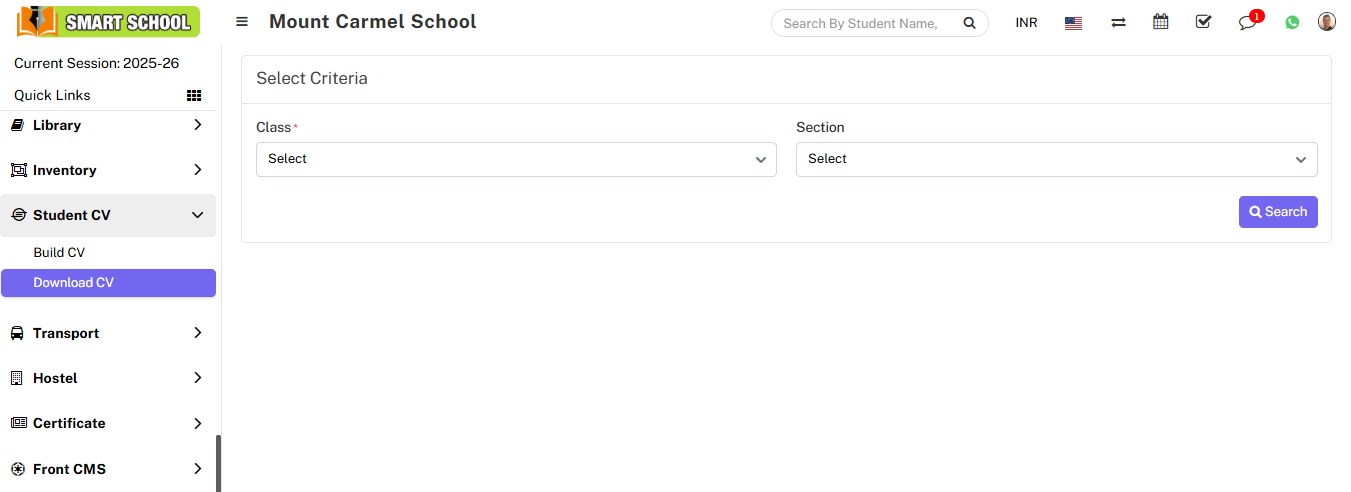This screenshot has height=492, width=1351.
Task: Open chat messages with notification badge
Action: (x=1247, y=22)
